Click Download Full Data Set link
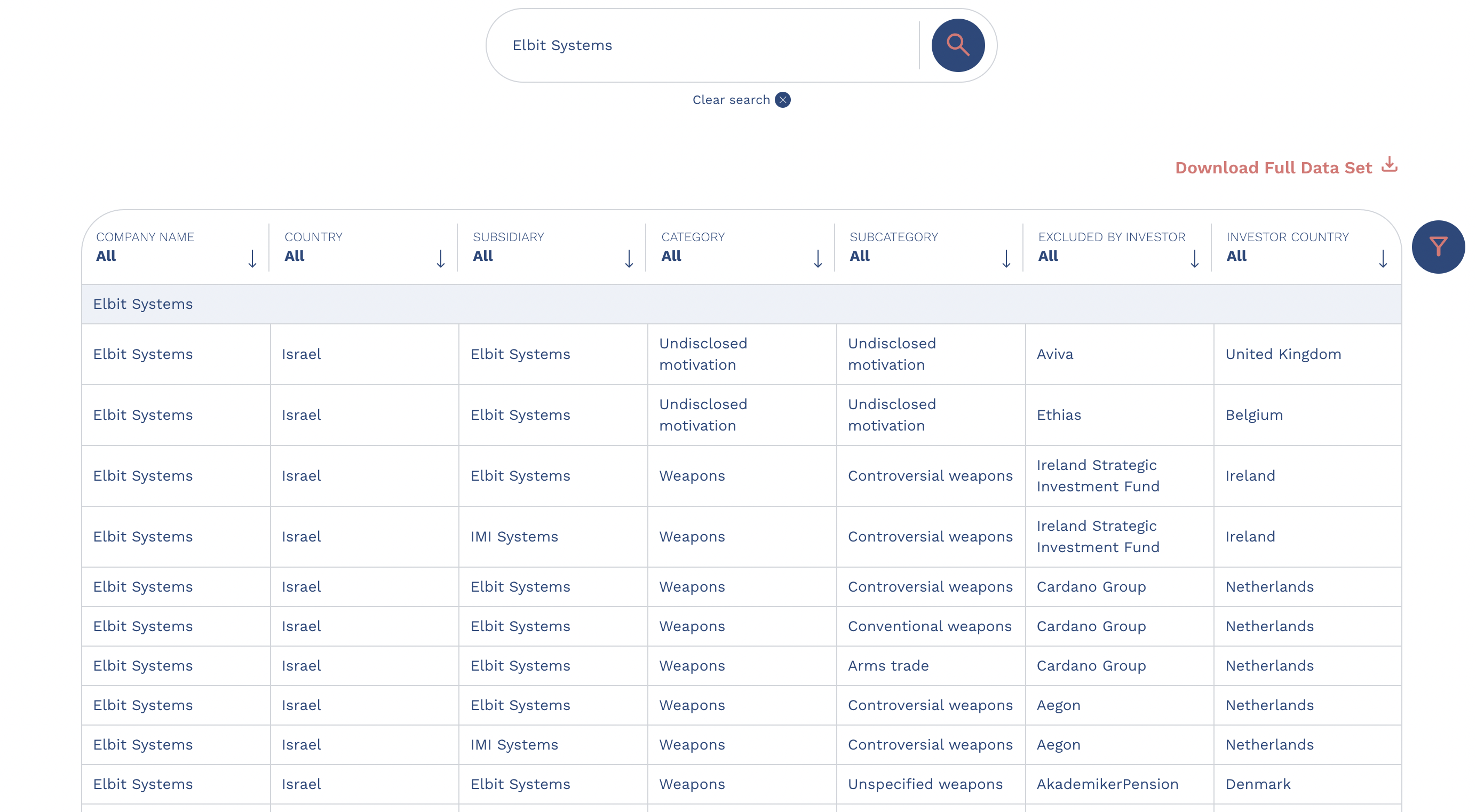Viewport: 1476px width, 812px height. [1273, 168]
